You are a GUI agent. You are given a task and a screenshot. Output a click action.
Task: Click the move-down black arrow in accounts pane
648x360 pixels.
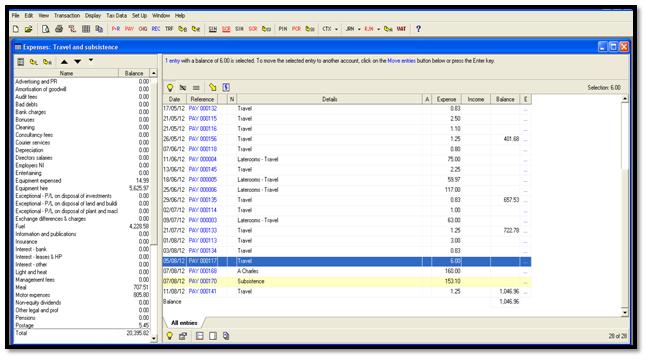[x=77, y=62]
